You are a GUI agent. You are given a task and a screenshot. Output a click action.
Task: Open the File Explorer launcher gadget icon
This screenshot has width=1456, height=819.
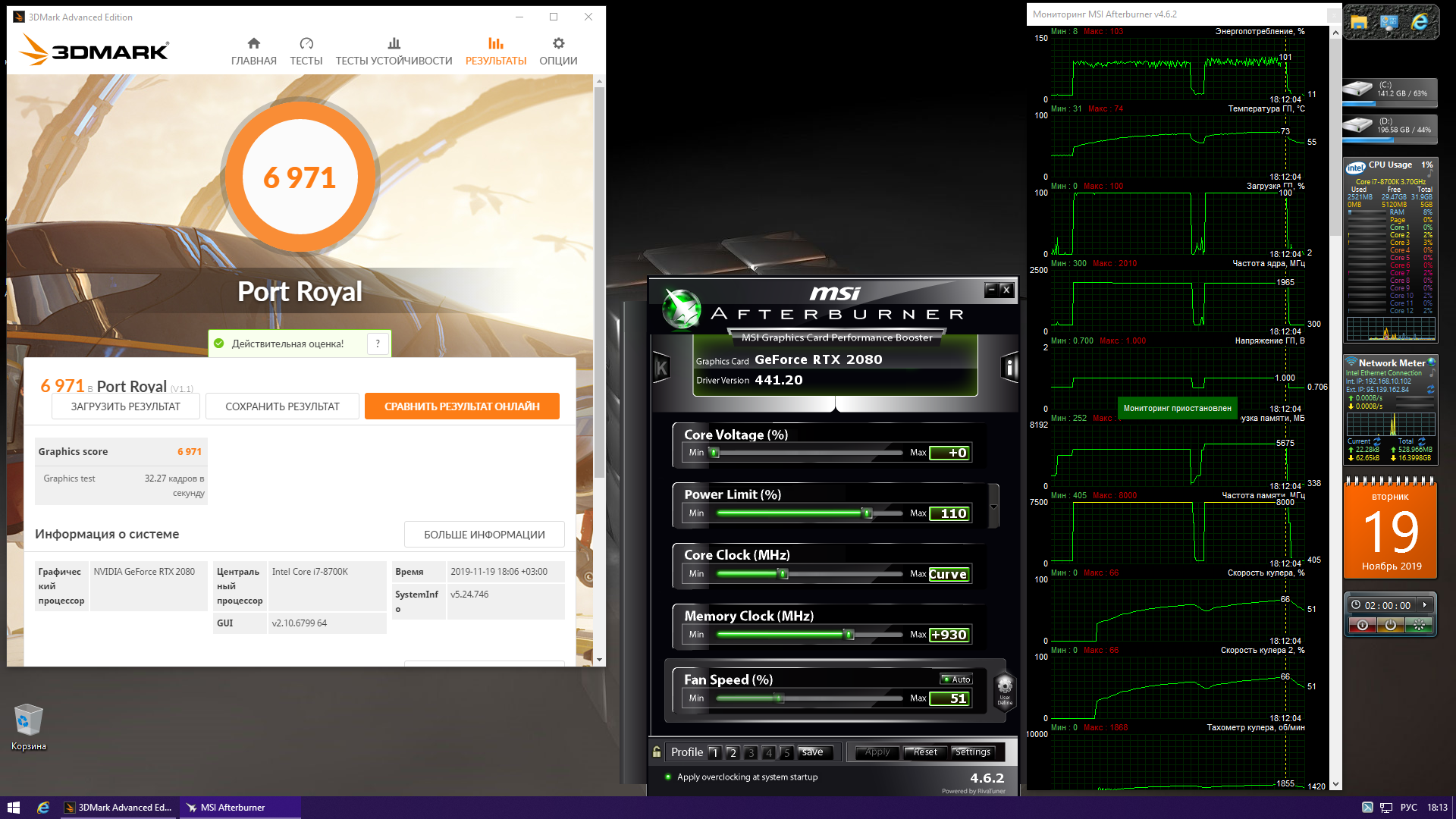pyautogui.click(x=1359, y=23)
